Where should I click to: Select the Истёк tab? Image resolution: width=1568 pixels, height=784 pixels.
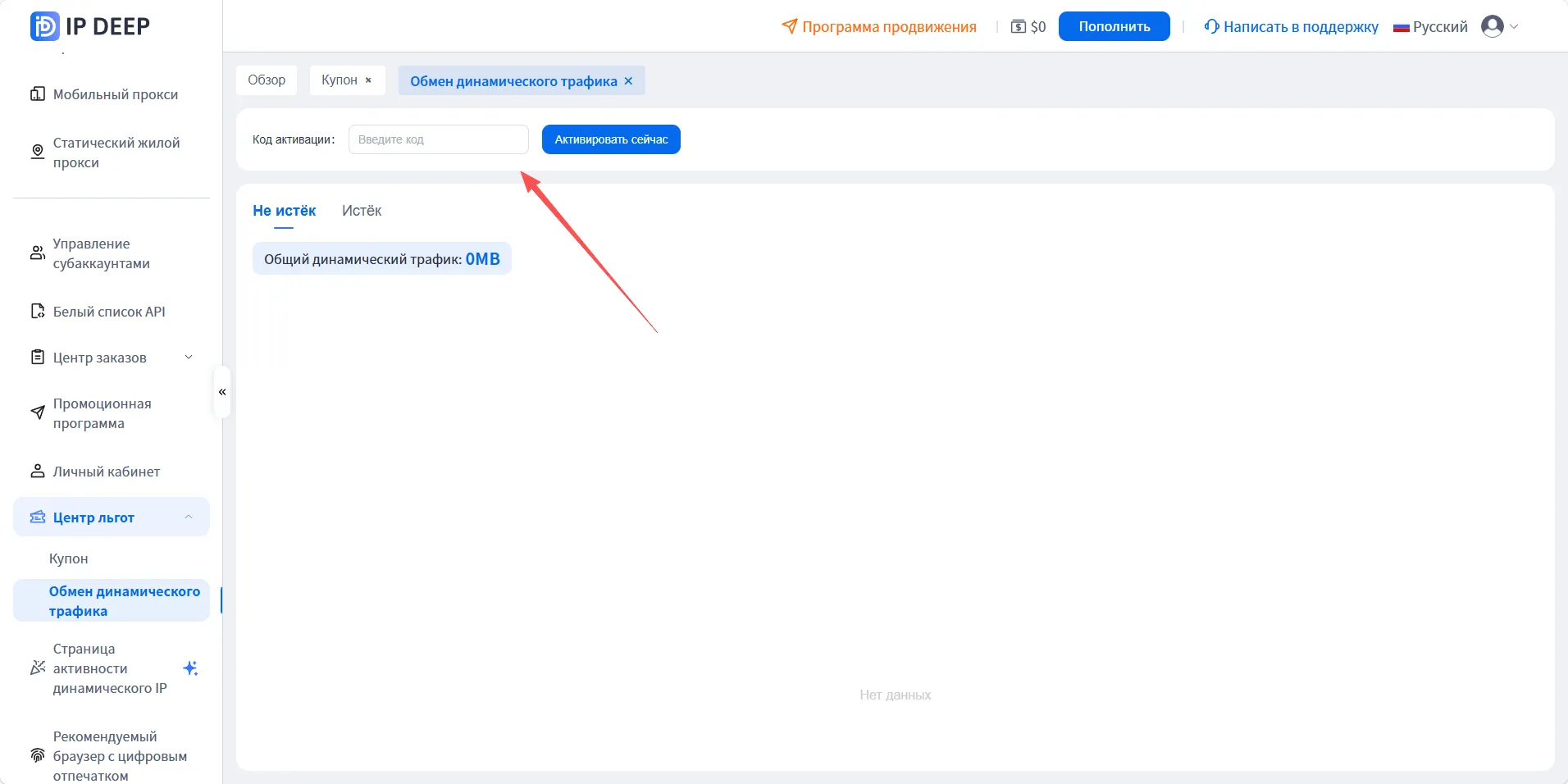click(362, 211)
